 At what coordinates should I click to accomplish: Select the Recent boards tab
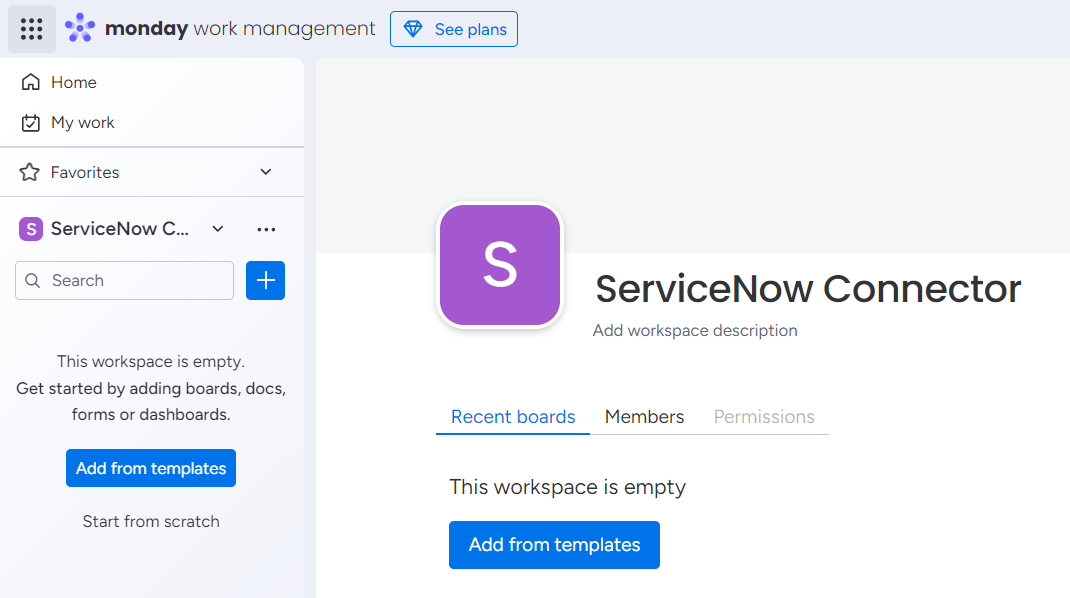(x=513, y=416)
